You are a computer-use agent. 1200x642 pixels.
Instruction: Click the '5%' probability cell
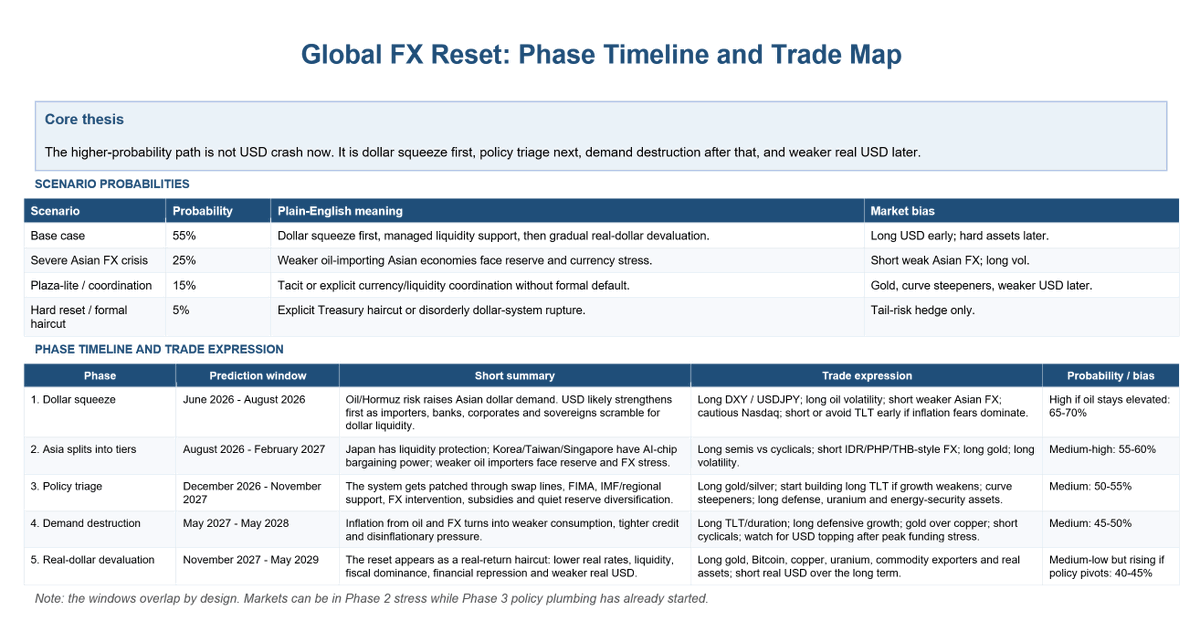218,317
